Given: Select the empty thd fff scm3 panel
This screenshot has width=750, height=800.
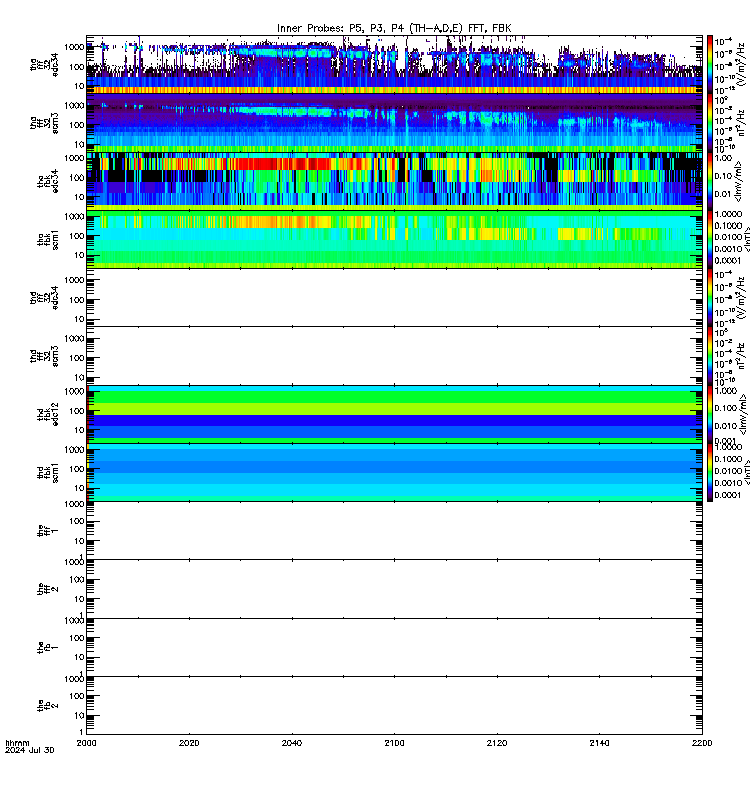Looking at the screenshot, I should [x=394, y=356].
